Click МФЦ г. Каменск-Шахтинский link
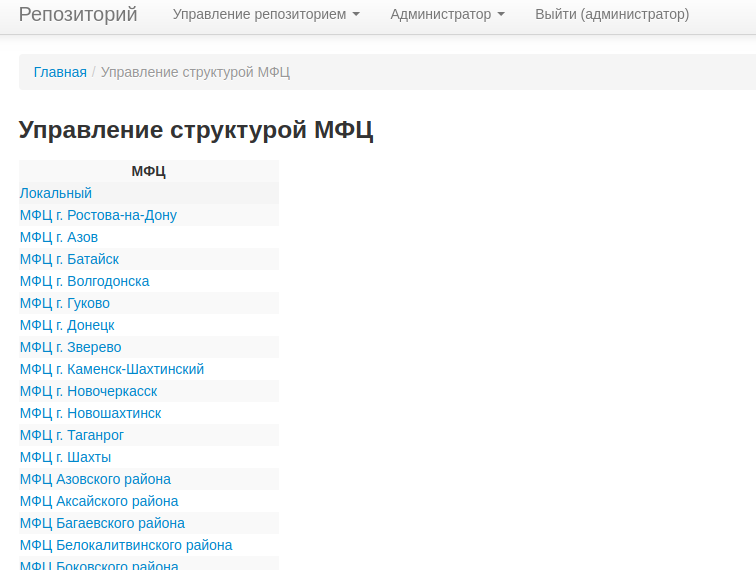756x570 pixels. (x=112, y=369)
